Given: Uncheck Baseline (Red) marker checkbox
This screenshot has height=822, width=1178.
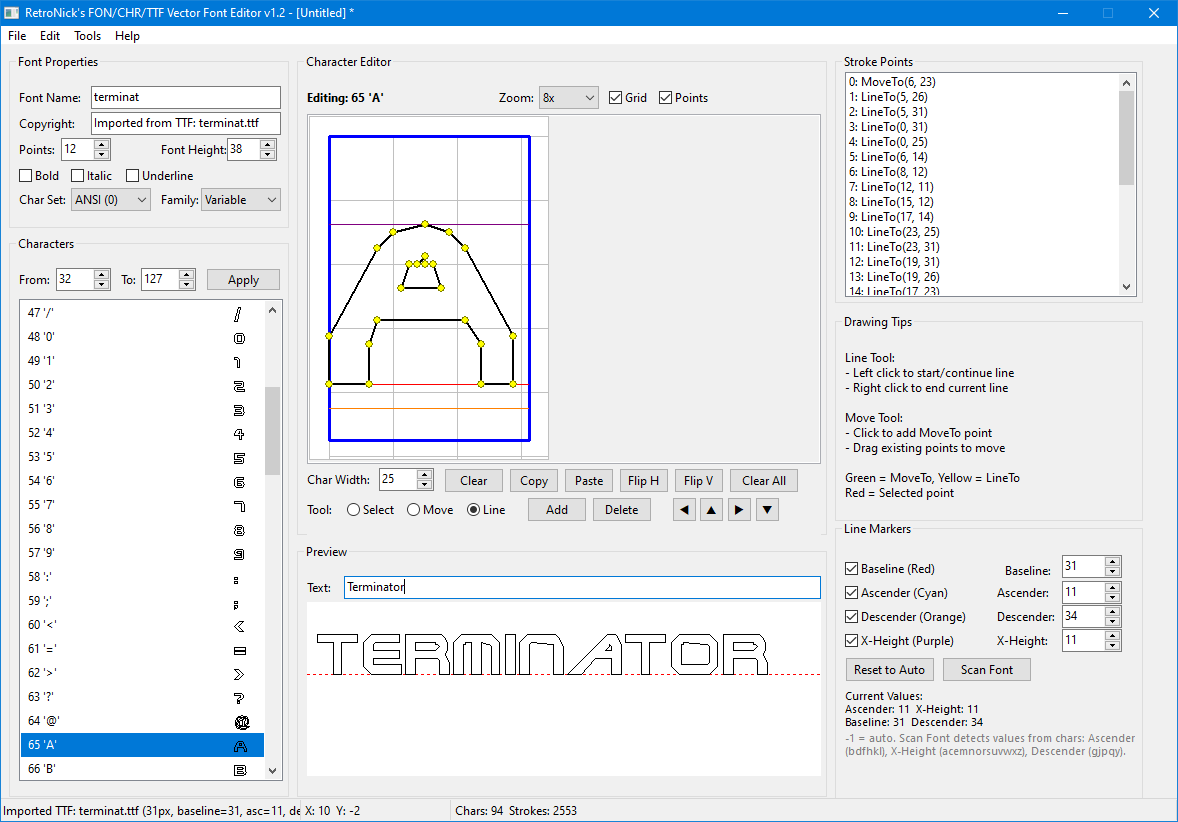Looking at the screenshot, I should pyautogui.click(x=851, y=569).
